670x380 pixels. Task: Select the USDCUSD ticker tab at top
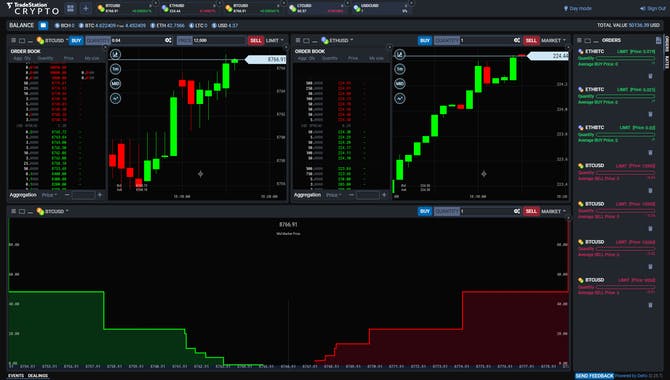[381, 8]
